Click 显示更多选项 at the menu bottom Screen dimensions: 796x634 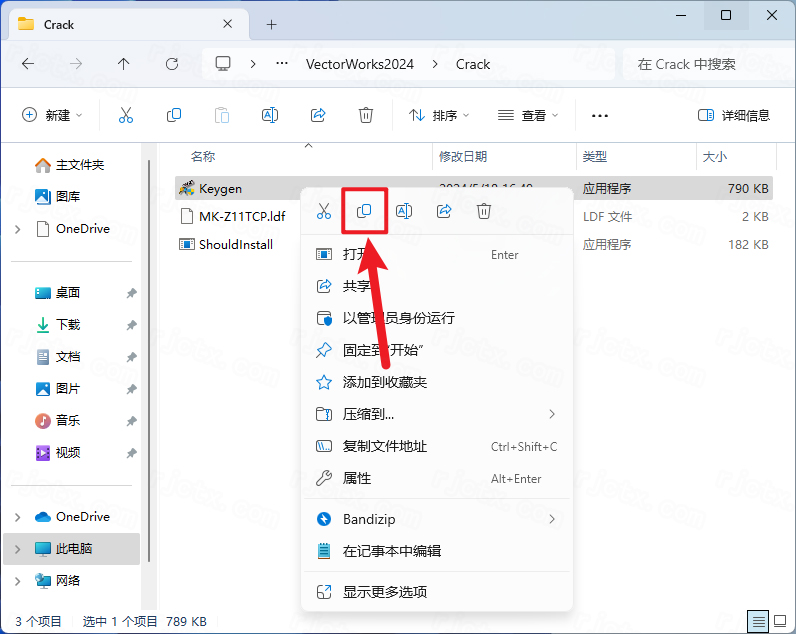[x=385, y=592]
